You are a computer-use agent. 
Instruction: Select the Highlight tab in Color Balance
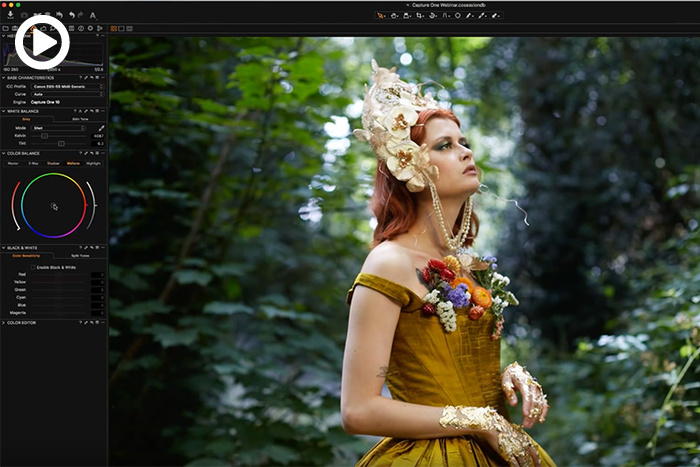(93, 163)
